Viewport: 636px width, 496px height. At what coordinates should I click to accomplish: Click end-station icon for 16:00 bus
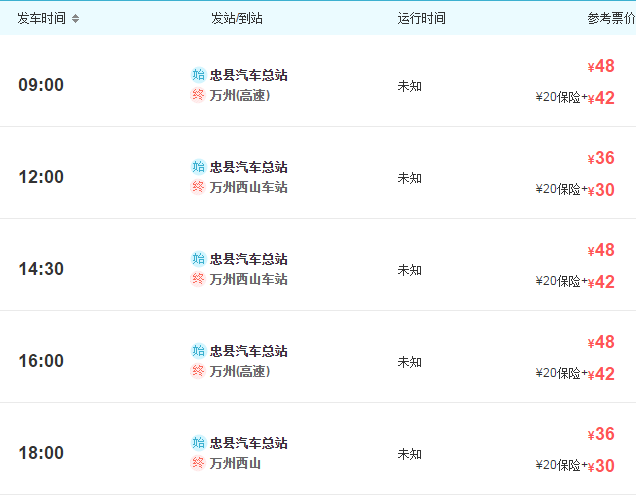pyautogui.click(x=198, y=371)
